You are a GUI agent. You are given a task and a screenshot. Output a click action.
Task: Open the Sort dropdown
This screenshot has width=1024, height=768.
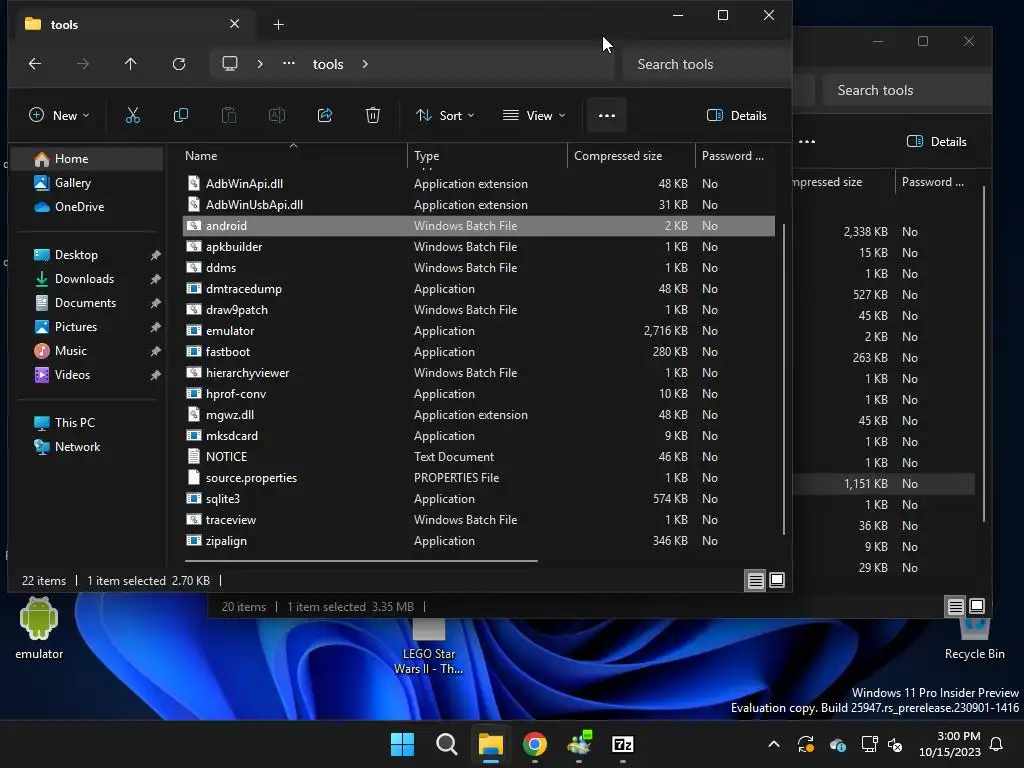[445, 116]
